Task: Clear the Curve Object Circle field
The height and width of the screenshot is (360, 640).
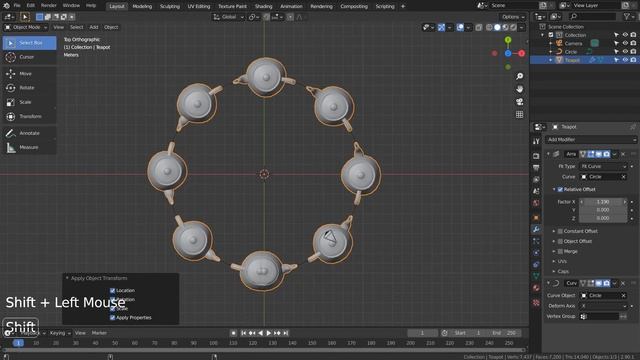Action: click(x=623, y=296)
